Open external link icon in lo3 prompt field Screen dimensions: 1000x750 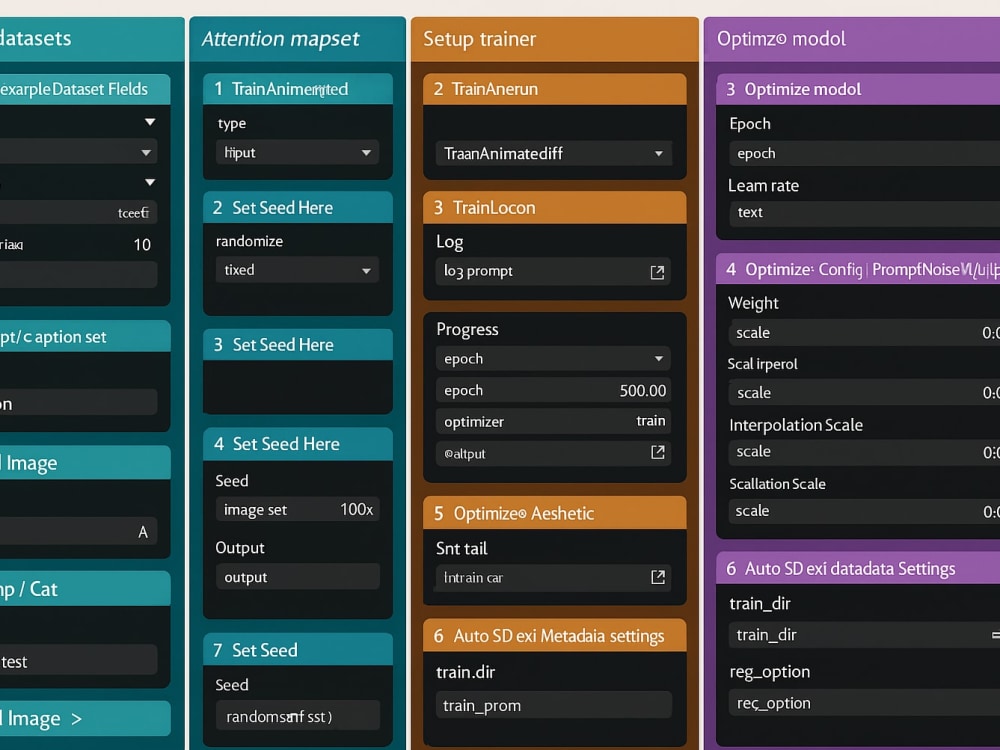click(x=657, y=272)
